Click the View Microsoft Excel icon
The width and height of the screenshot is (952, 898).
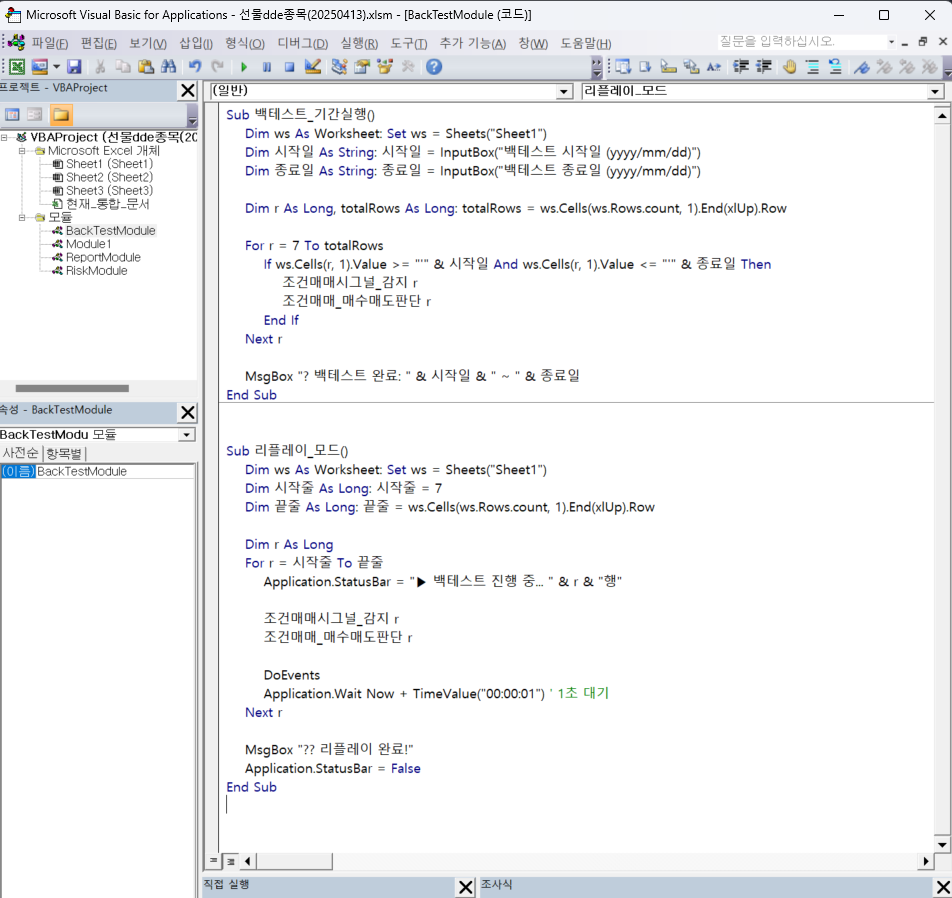click(x=17, y=67)
